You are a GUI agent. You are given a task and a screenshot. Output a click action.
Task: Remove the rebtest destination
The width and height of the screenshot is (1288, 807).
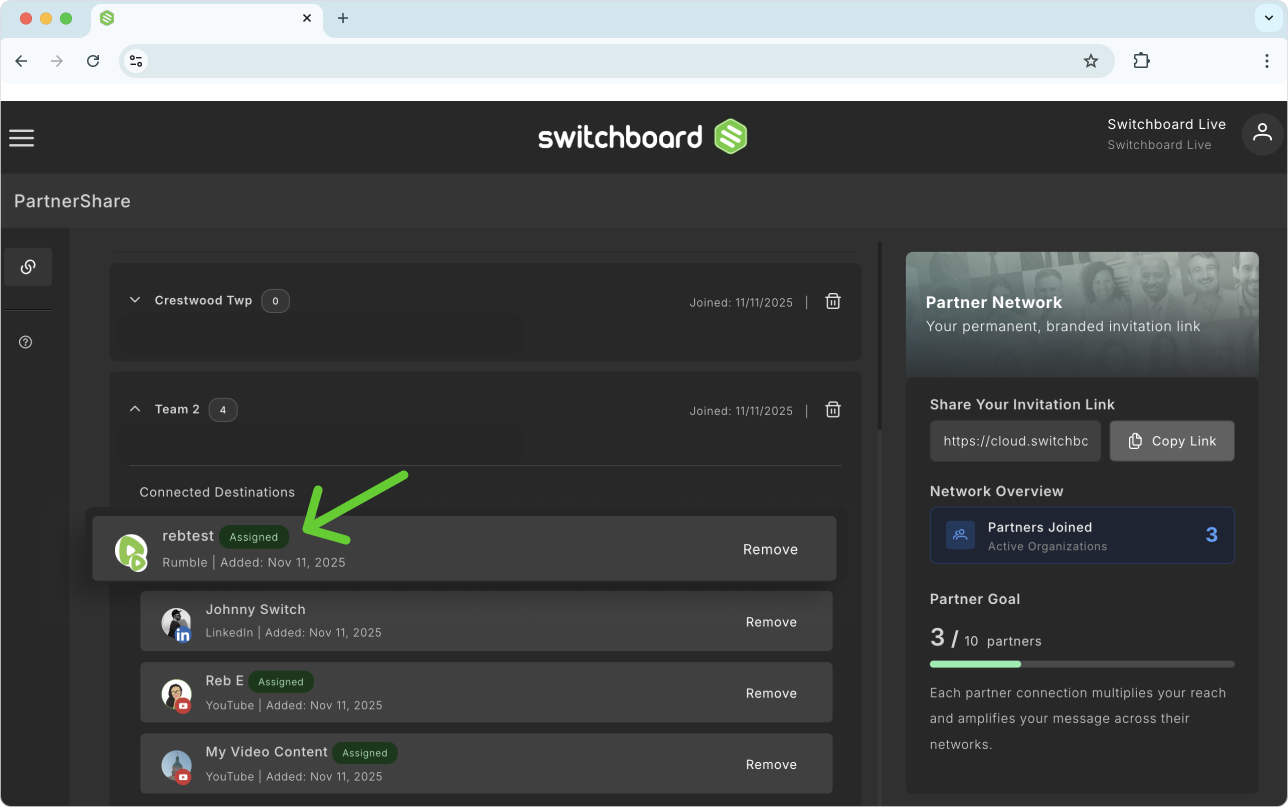[770, 549]
